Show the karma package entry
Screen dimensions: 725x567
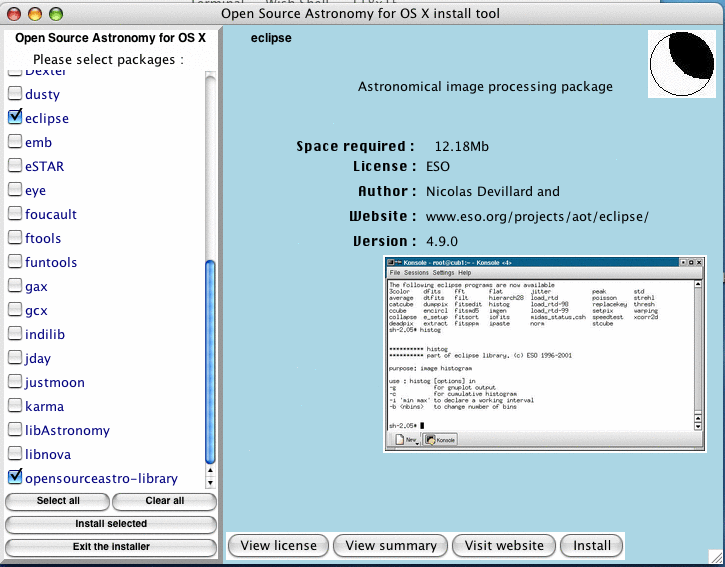44,407
